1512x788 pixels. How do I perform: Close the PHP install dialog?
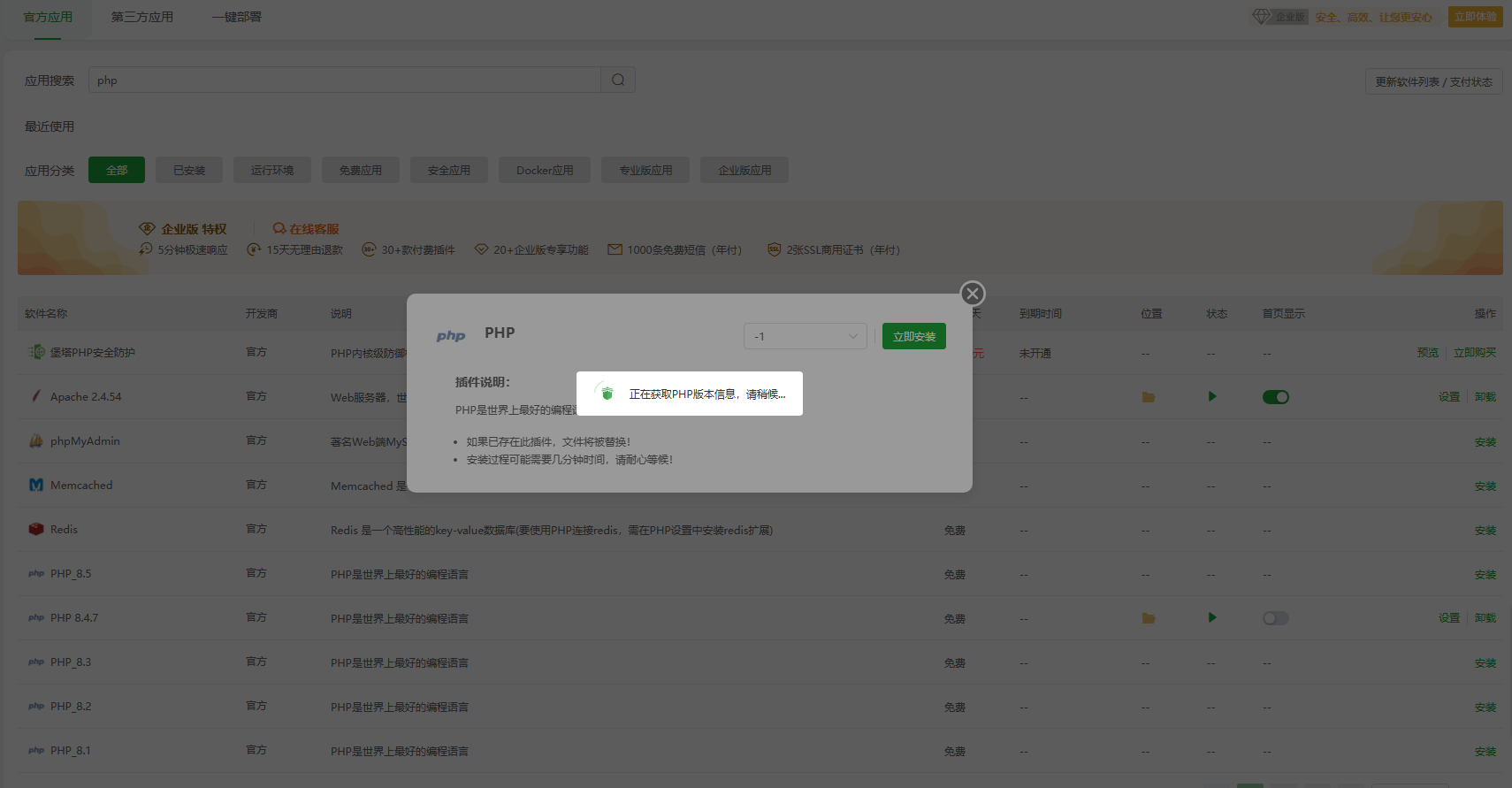(x=973, y=294)
